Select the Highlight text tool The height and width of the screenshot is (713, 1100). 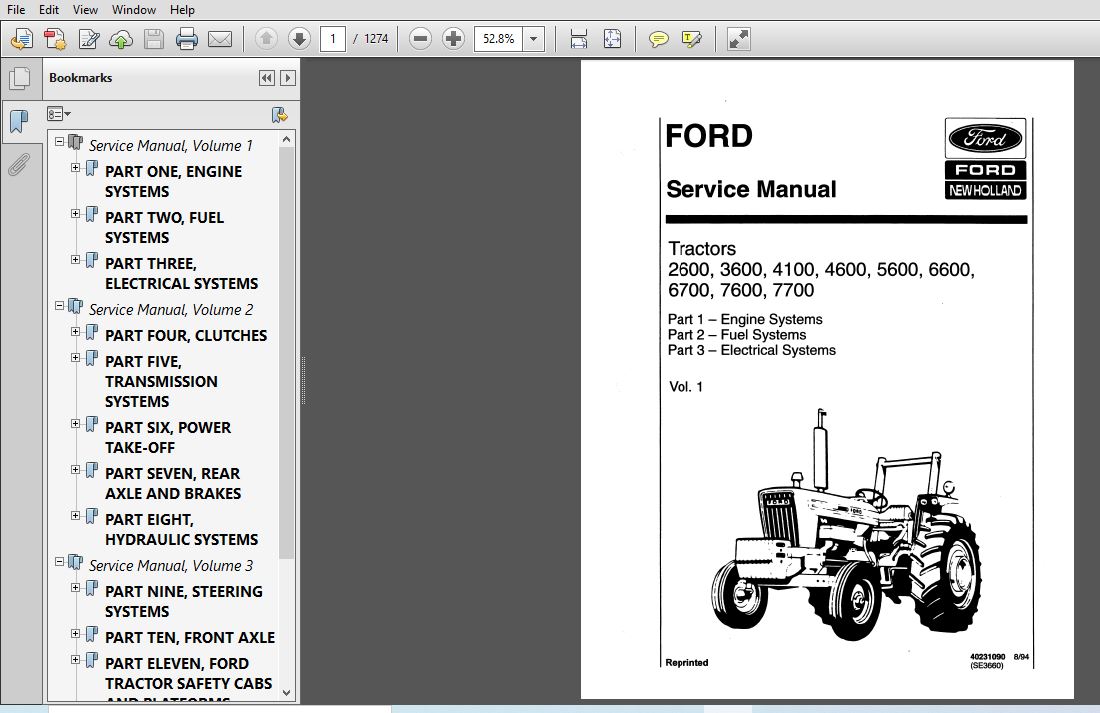[x=691, y=39]
